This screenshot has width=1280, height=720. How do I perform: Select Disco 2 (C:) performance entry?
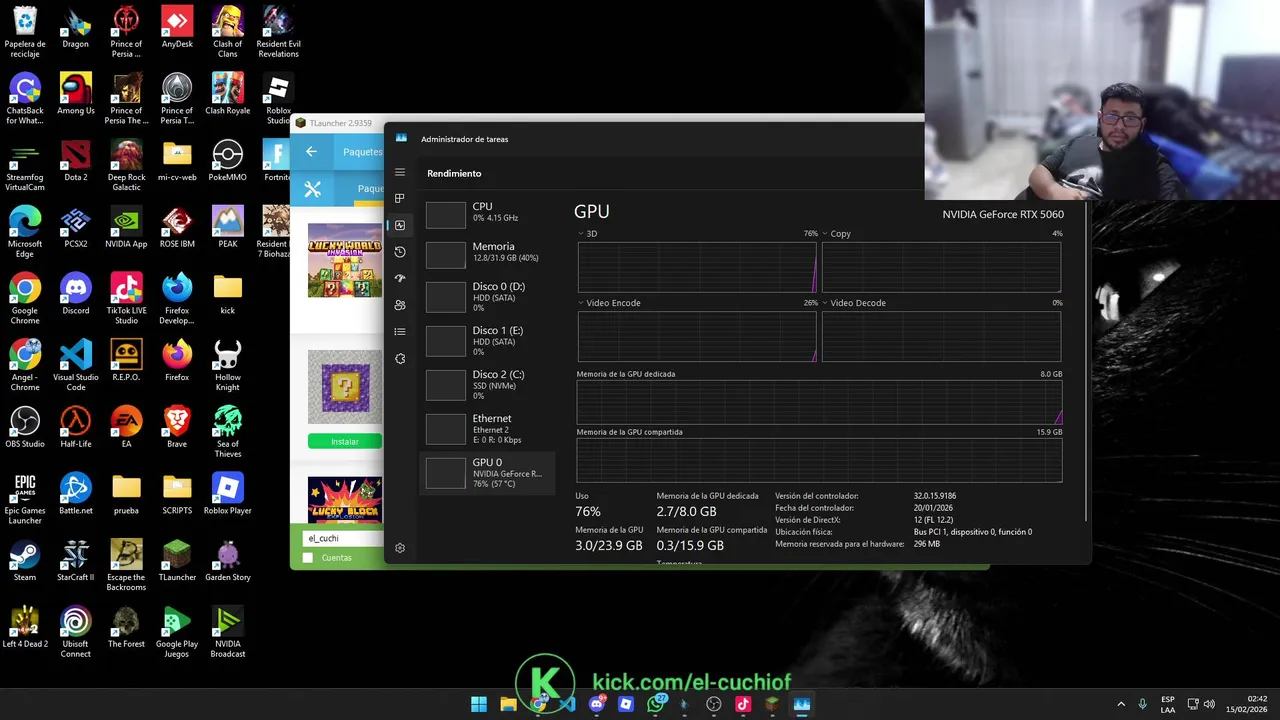pyautogui.click(x=487, y=384)
